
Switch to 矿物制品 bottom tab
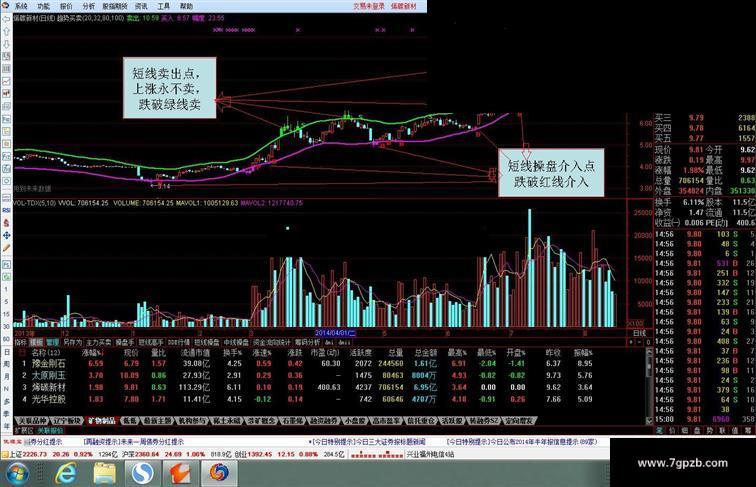102,421
